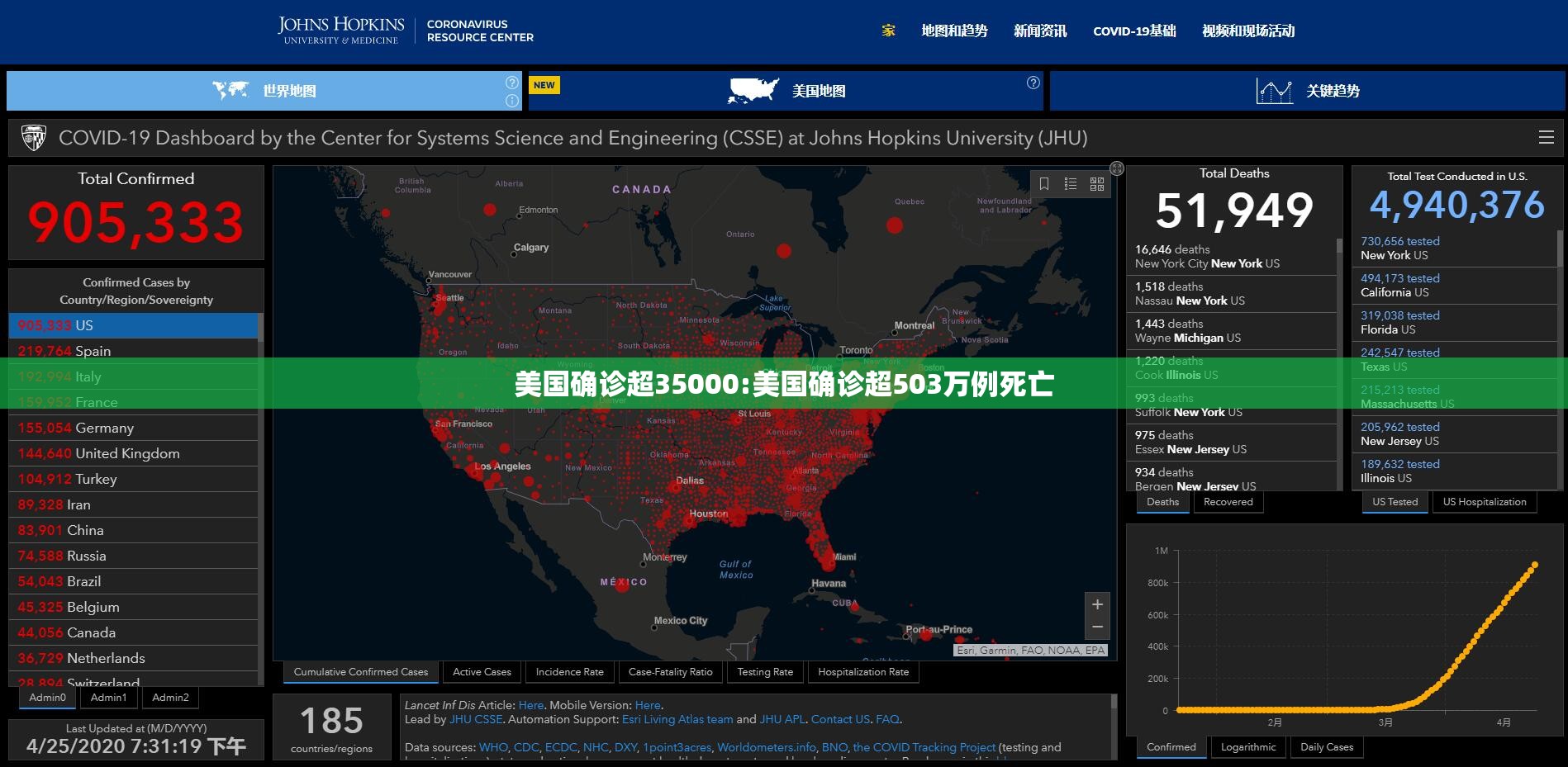Show the US Hospitalization tab

click(1485, 502)
